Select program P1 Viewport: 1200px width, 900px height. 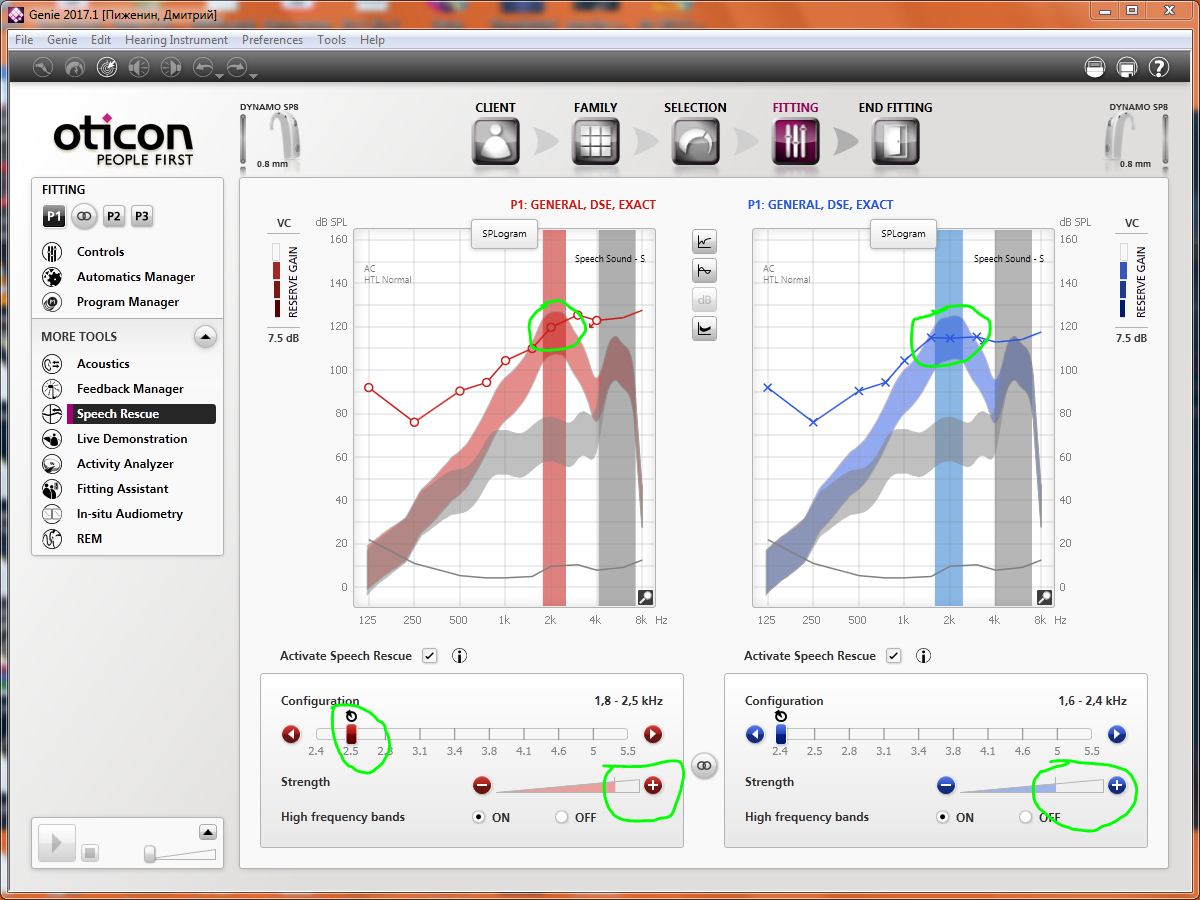point(54,216)
